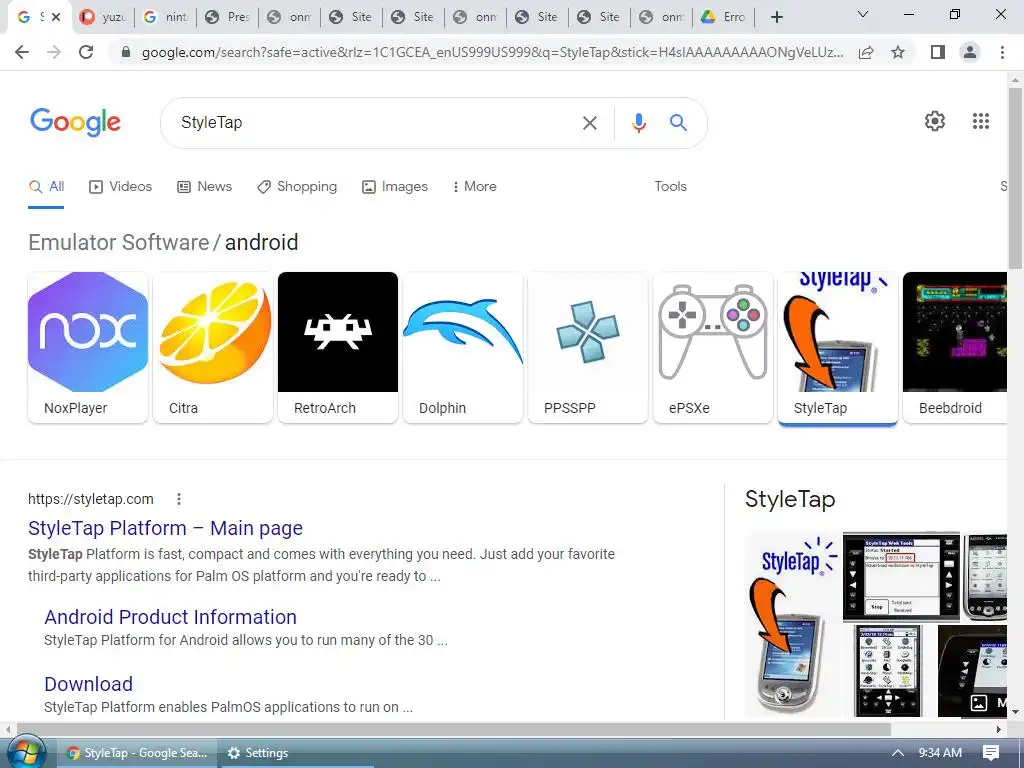Switch to the Erro Google Drive tab
The height and width of the screenshot is (768, 1024).
click(x=724, y=18)
